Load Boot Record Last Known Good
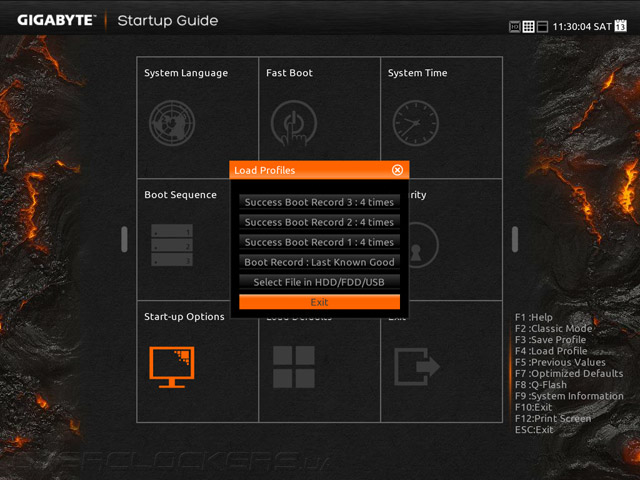The width and height of the screenshot is (640, 480). (319, 262)
